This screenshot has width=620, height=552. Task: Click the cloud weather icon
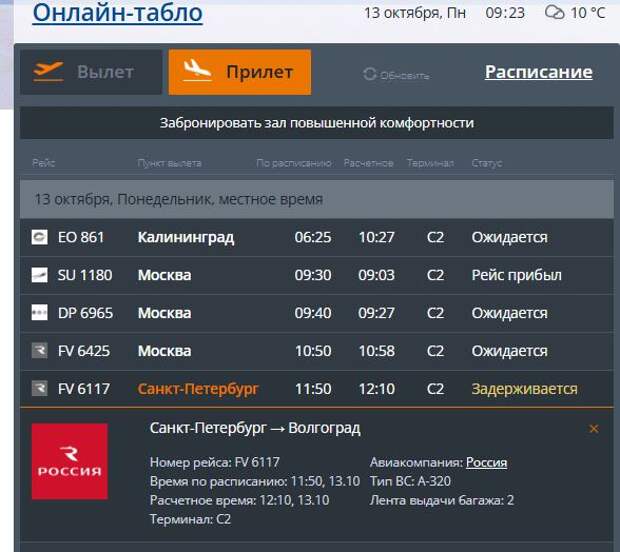554,13
